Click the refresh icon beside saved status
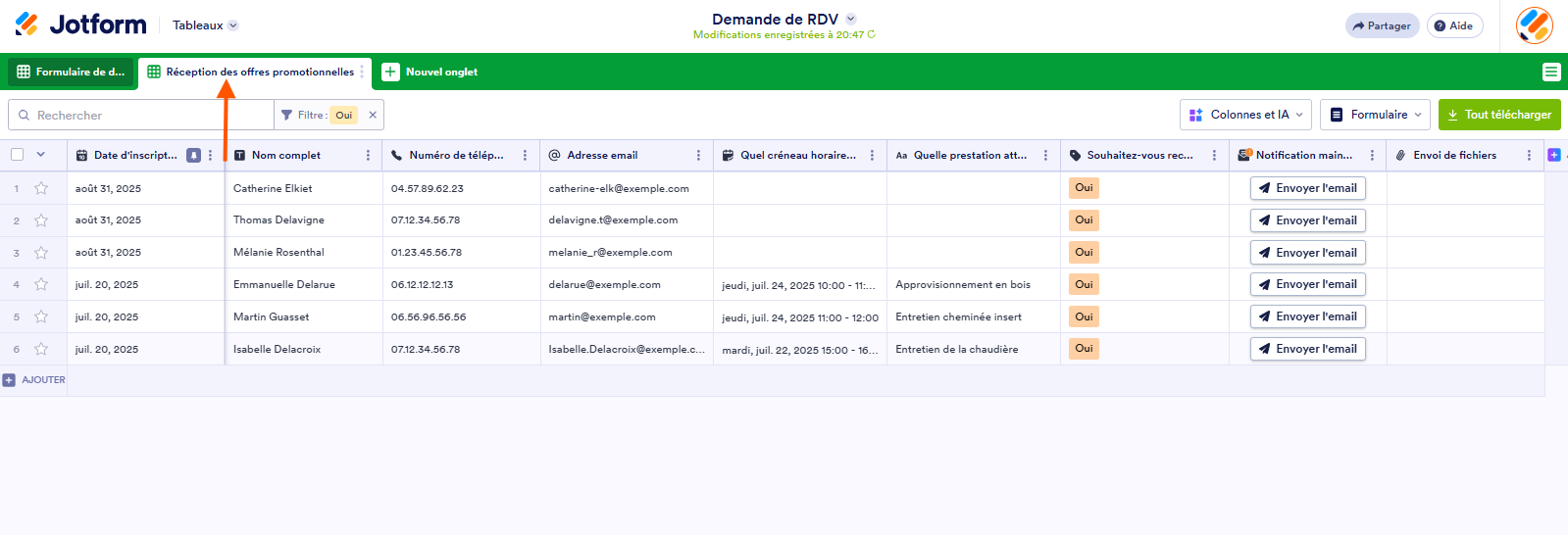1568x535 pixels. pos(871,34)
